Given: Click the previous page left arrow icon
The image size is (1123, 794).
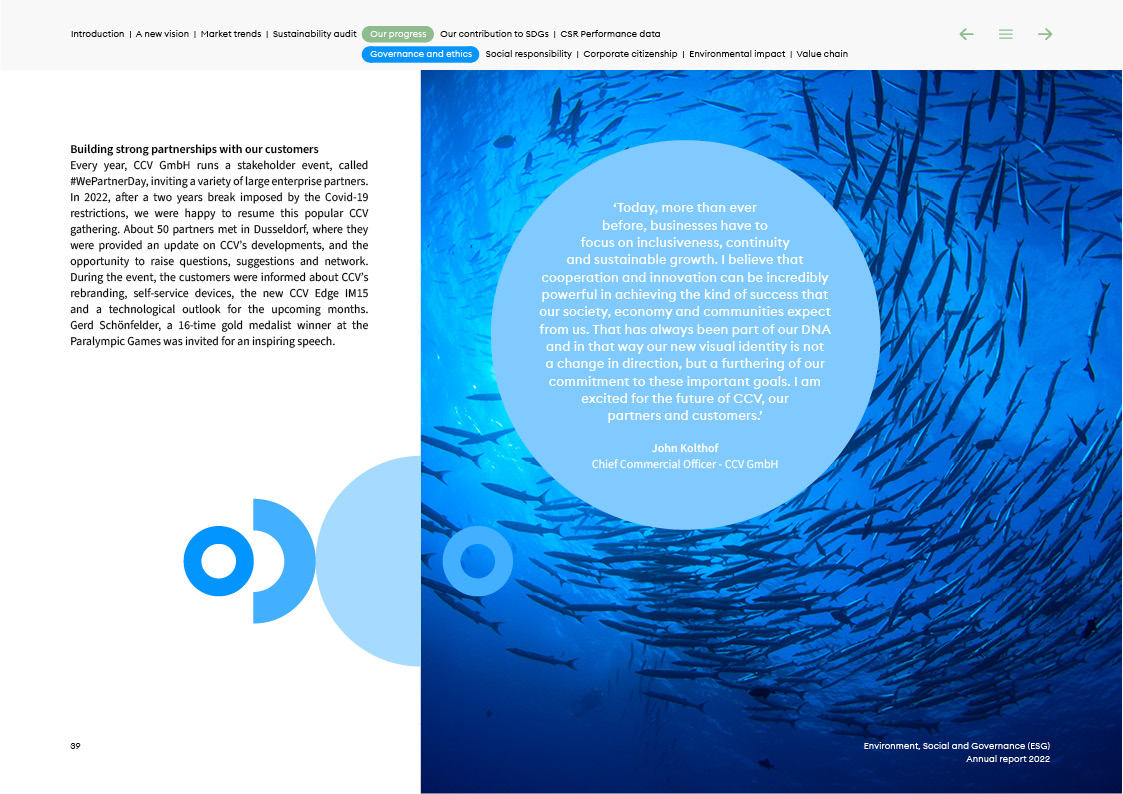Looking at the screenshot, I should 966,34.
